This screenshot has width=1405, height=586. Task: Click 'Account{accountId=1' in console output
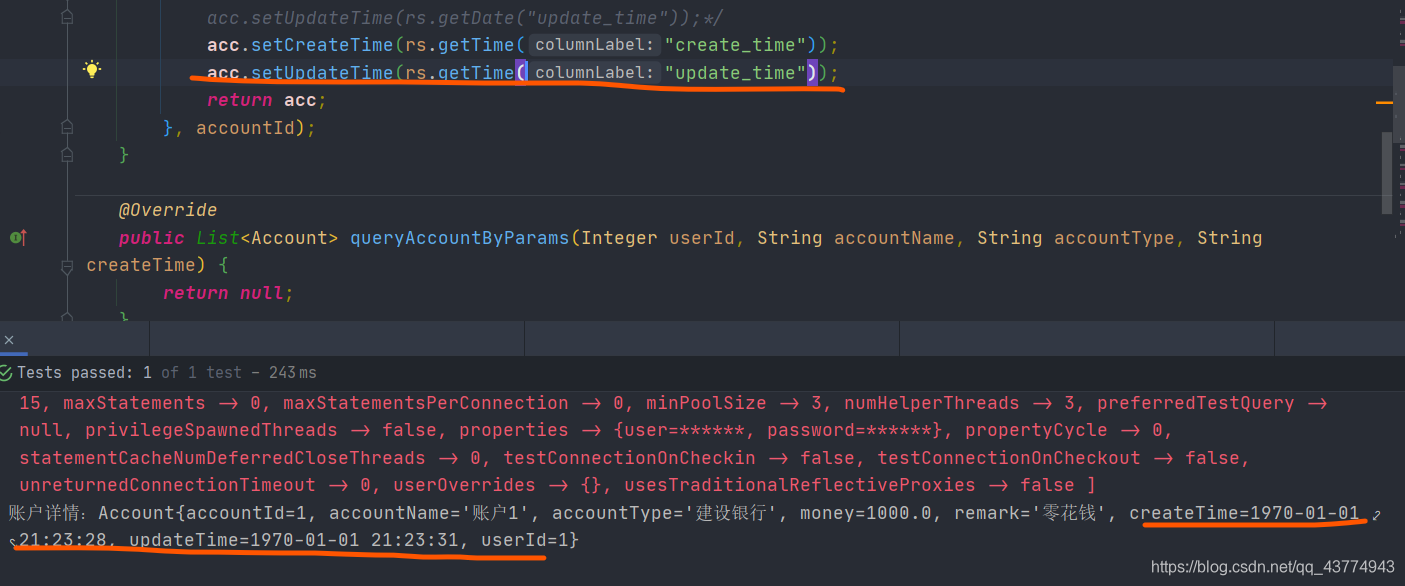tap(208, 513)
